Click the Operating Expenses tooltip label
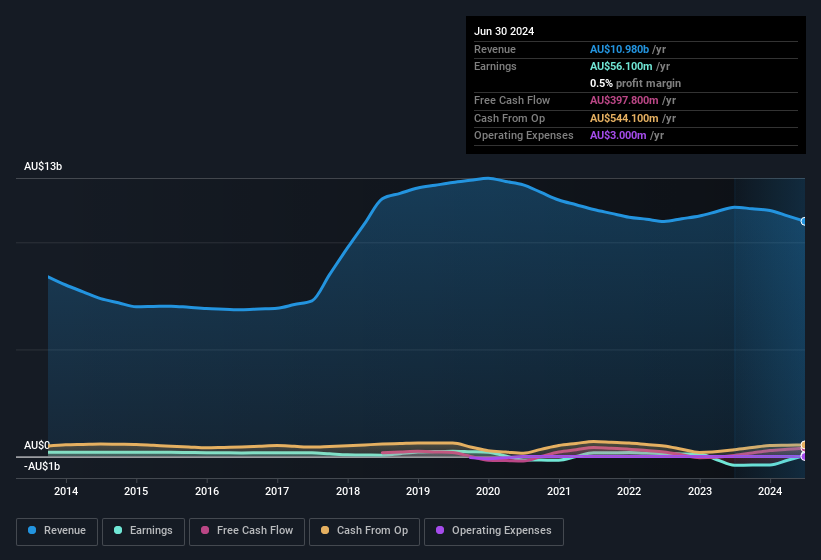Screen dimensions: 821x560 pos(524,135)
